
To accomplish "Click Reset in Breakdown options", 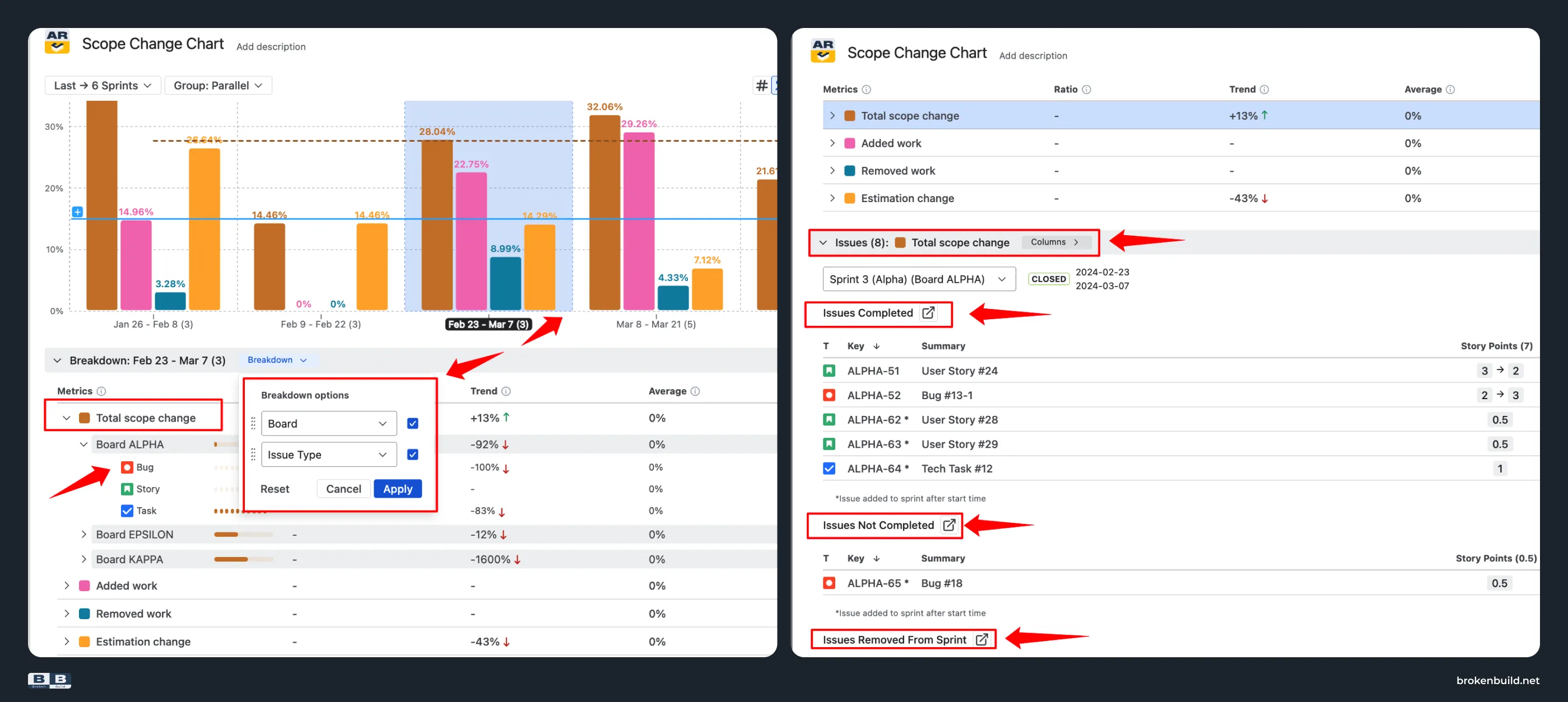I will pos(274,489).
